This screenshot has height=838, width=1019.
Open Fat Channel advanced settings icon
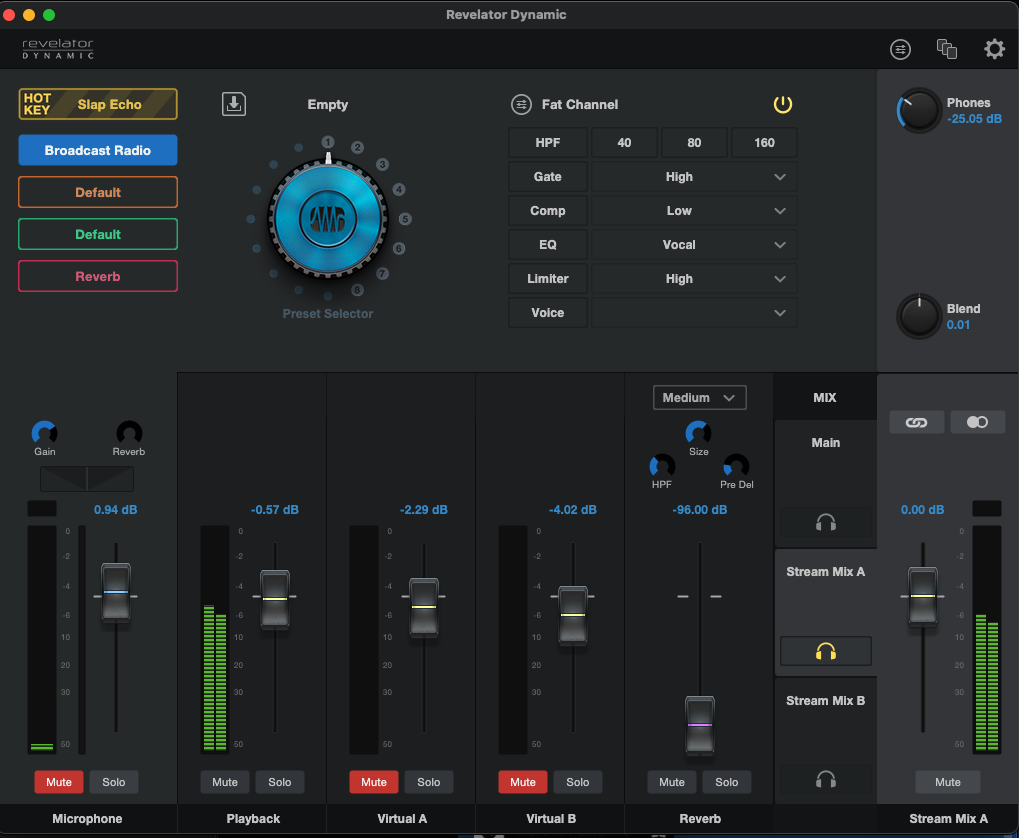pyautogui.click(x=521, y=104)
